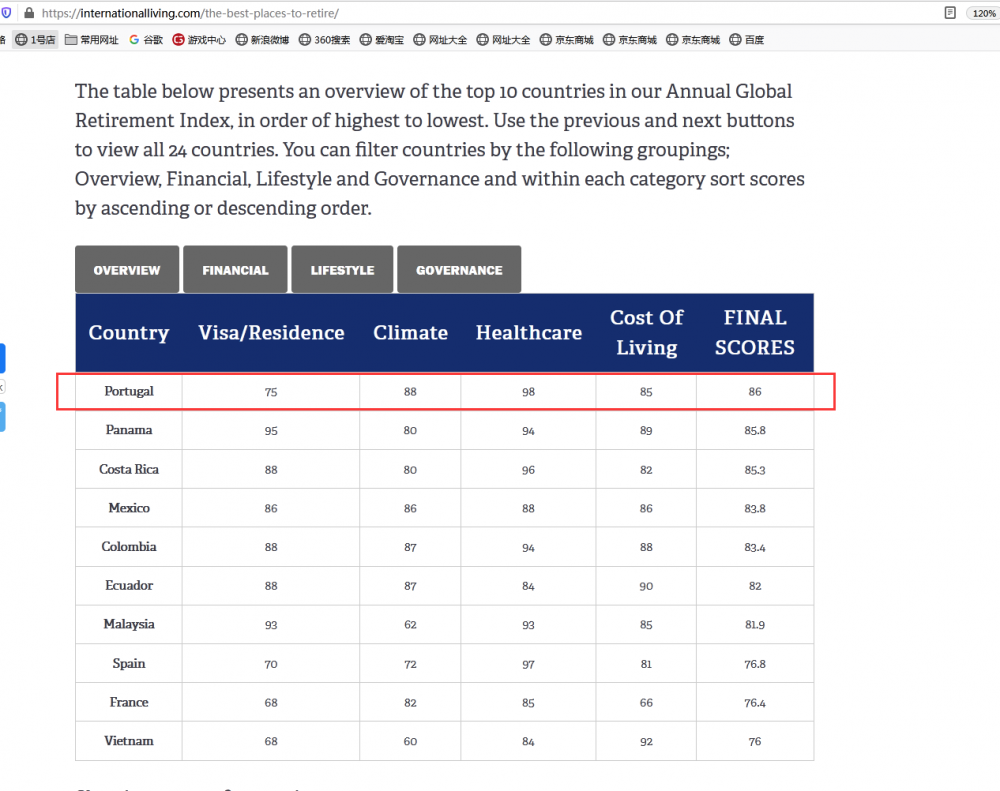Screen dimensions: 1000x791
Task: Click Spain's final score 76.8
Action: coord(754,664)
